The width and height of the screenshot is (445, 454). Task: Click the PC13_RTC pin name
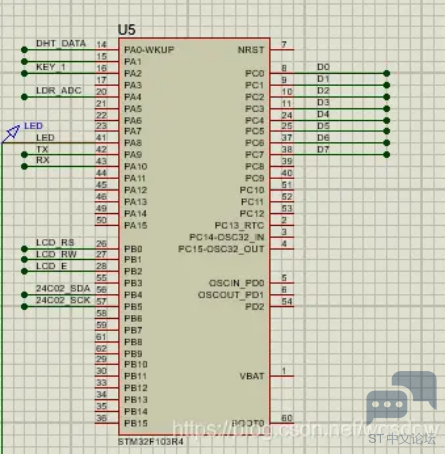[x=239, y=226]
